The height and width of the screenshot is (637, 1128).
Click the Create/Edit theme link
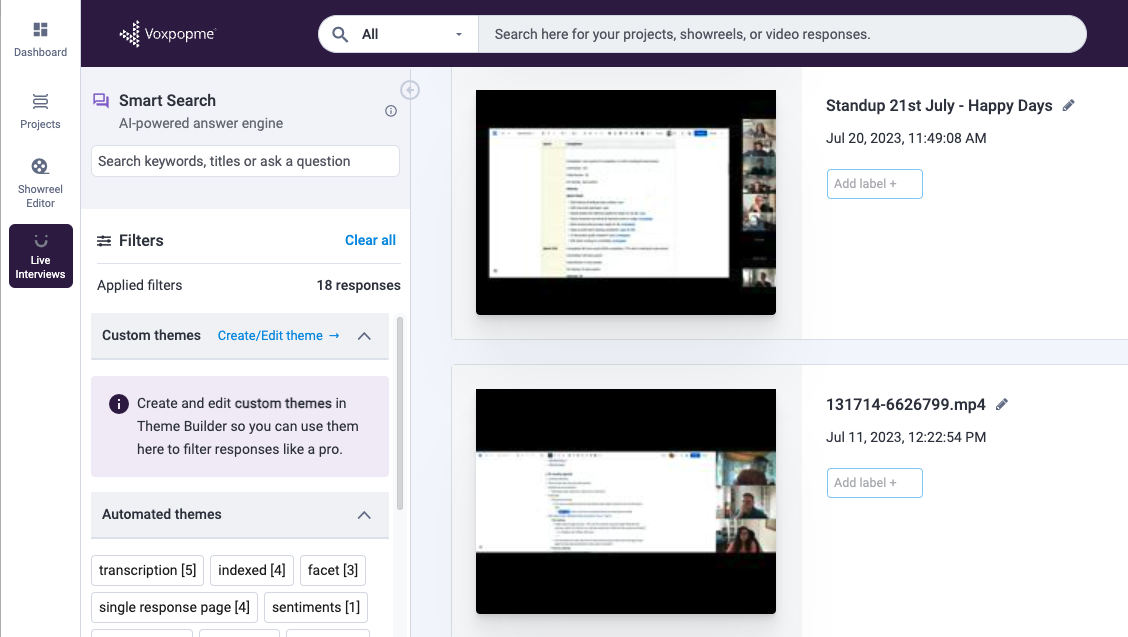[x=278, y=336]
